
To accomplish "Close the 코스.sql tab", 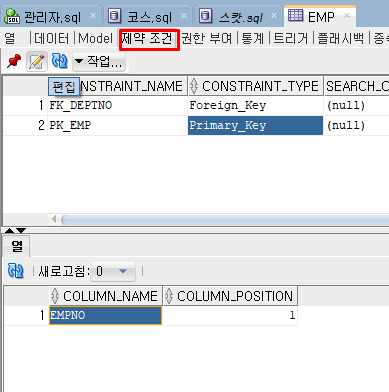I will tap(184, 16).
